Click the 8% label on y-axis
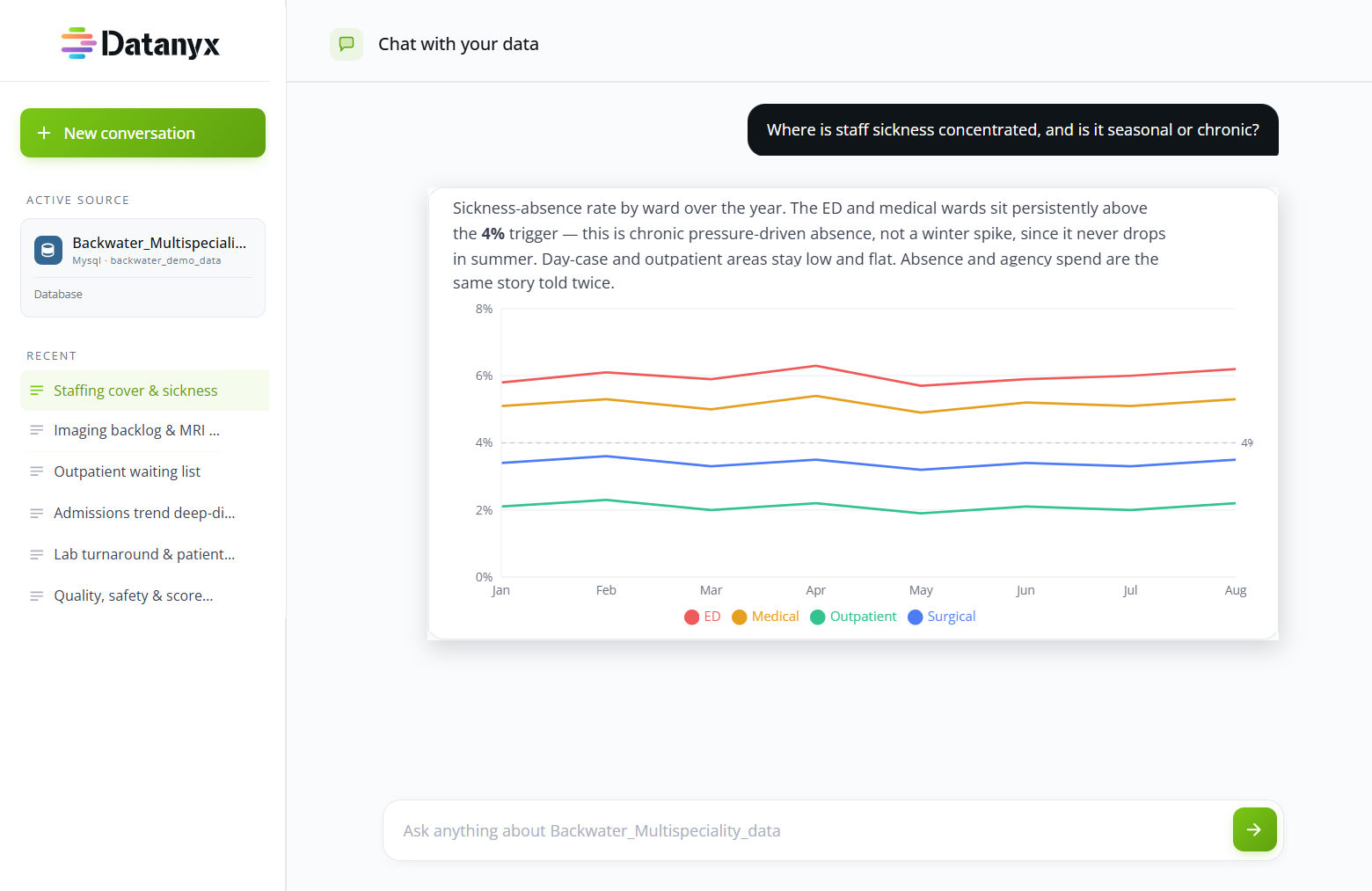Screen dimensions: 1372x891 (484, 309)
